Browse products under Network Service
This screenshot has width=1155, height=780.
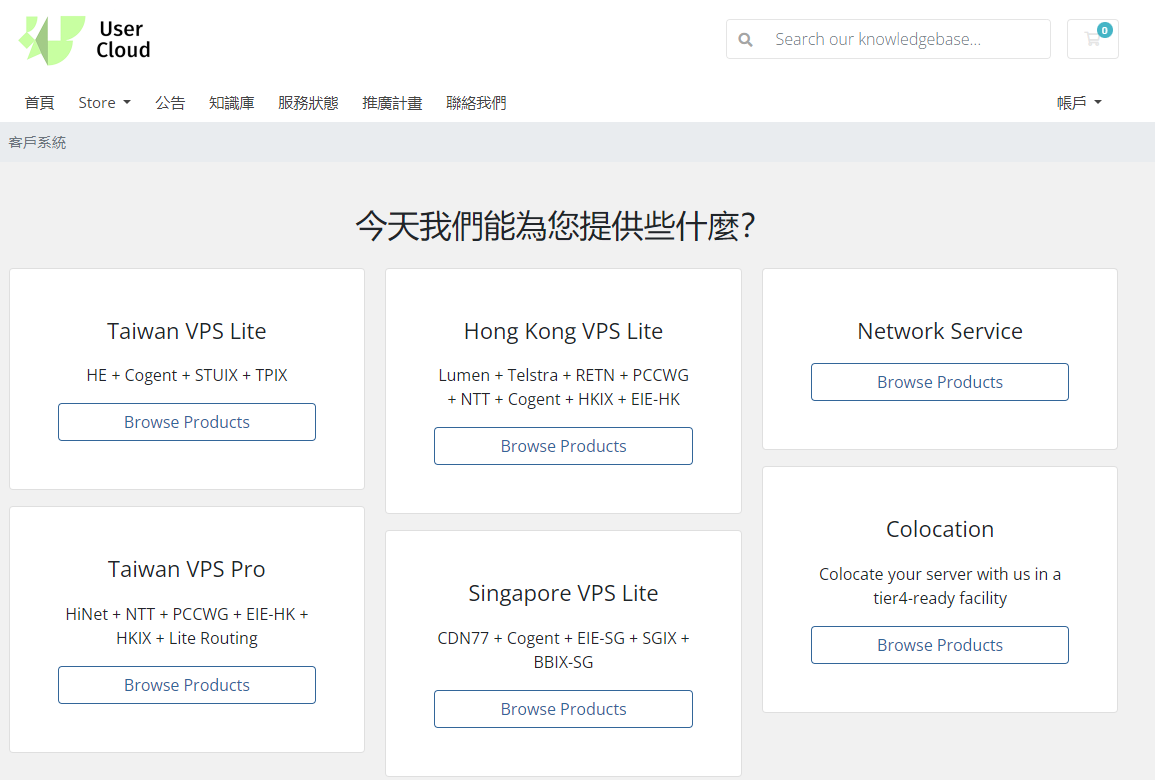point(939,382)
